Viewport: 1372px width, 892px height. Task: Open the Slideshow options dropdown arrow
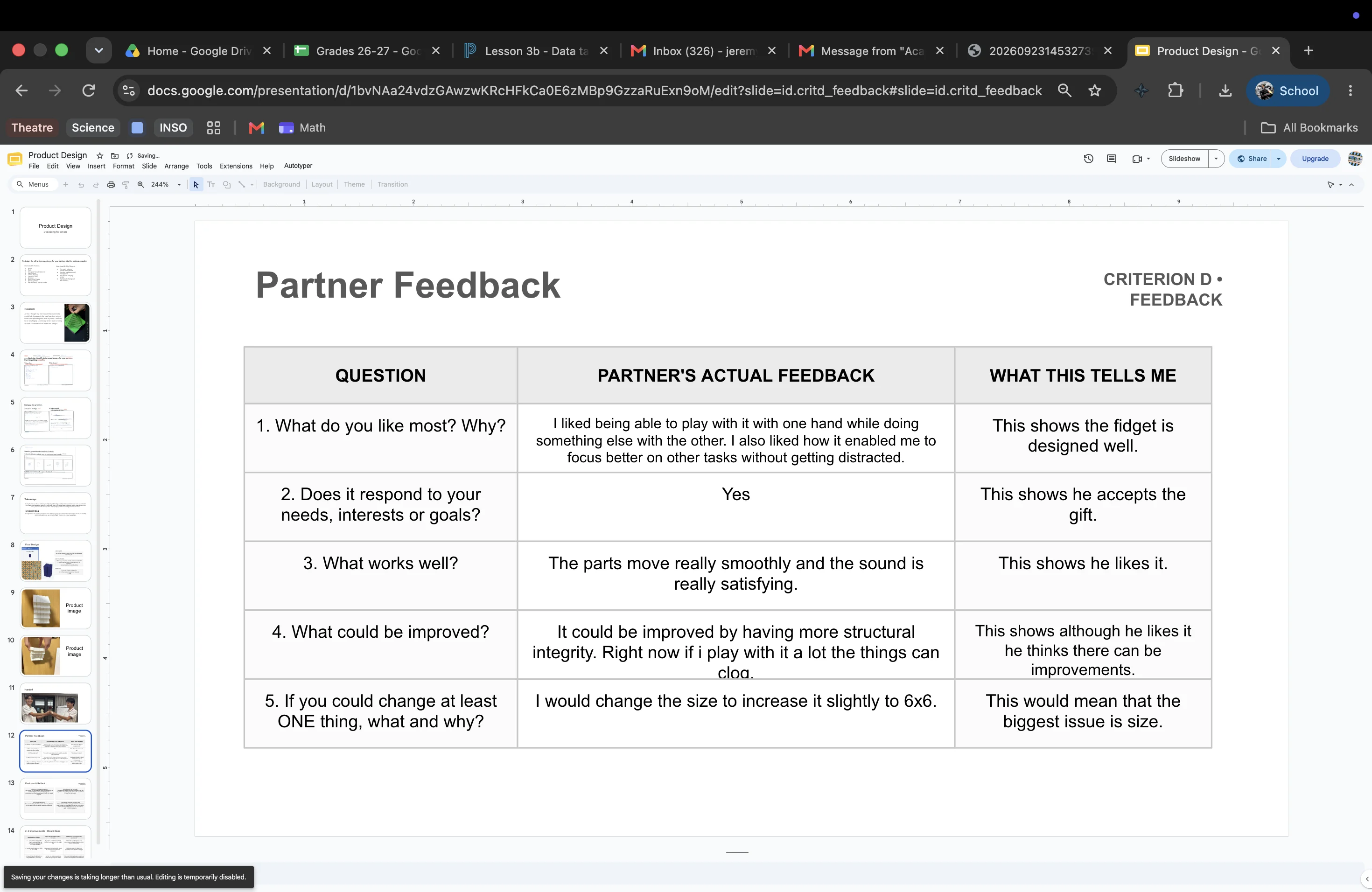1216,159
